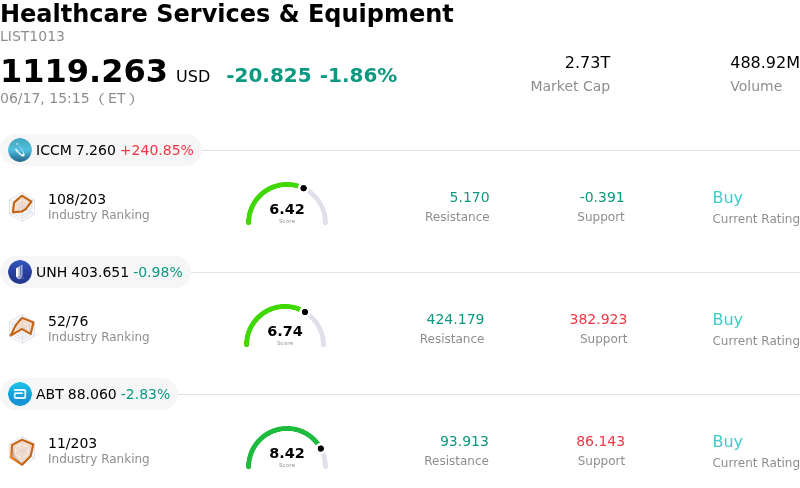This screenshot has height=488, width=800.
Task: Click the Buy rating for ICCM
Action: (727, 198)
